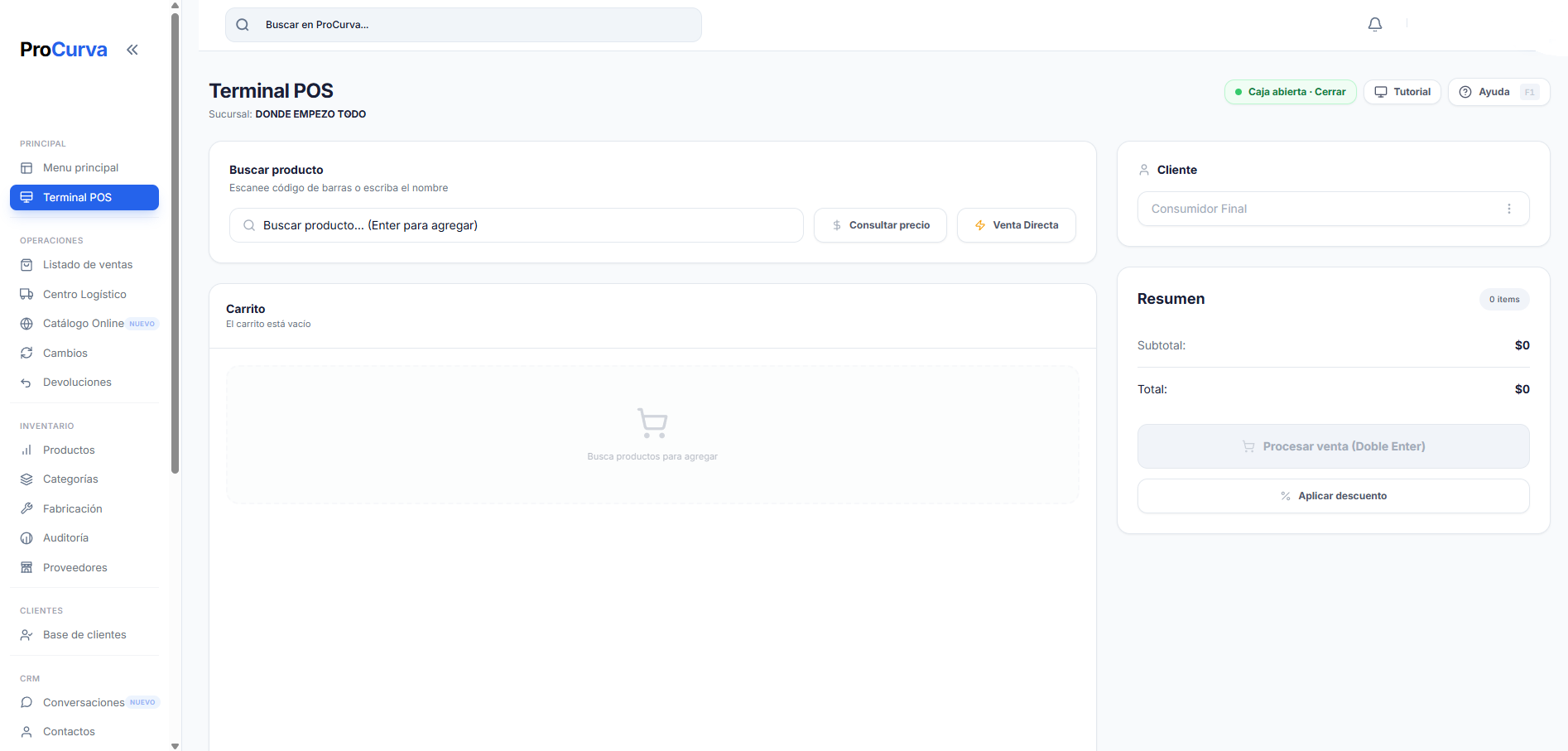Click the Categorías layers icon

tap(26, 479)
